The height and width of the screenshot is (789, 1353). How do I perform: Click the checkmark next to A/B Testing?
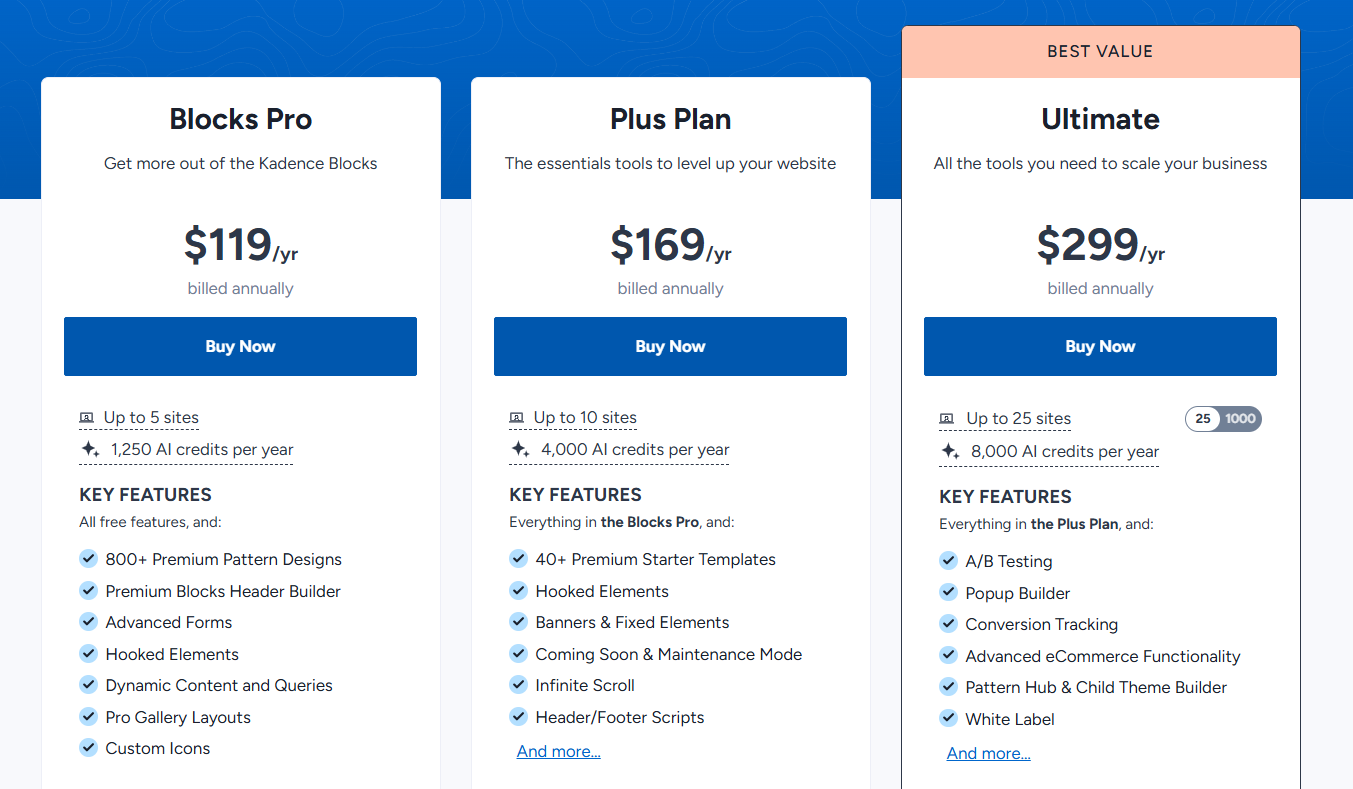coord(948,560)
